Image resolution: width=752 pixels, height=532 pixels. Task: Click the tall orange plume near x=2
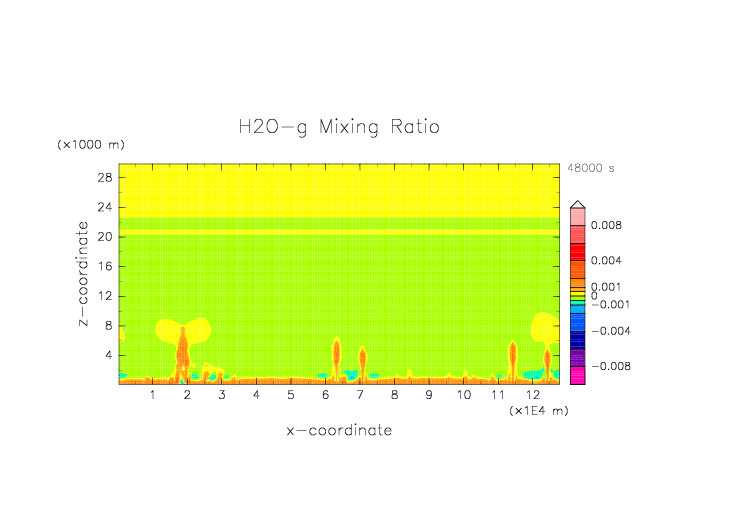click(182, 355)
